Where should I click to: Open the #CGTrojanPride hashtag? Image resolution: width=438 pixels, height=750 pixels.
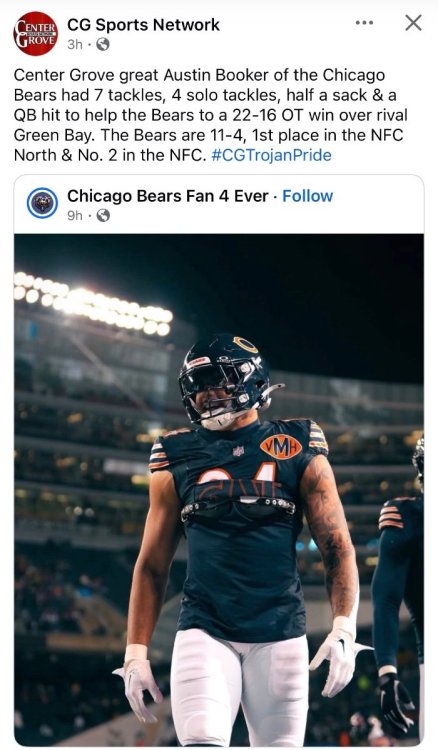(x=271, y=155)
